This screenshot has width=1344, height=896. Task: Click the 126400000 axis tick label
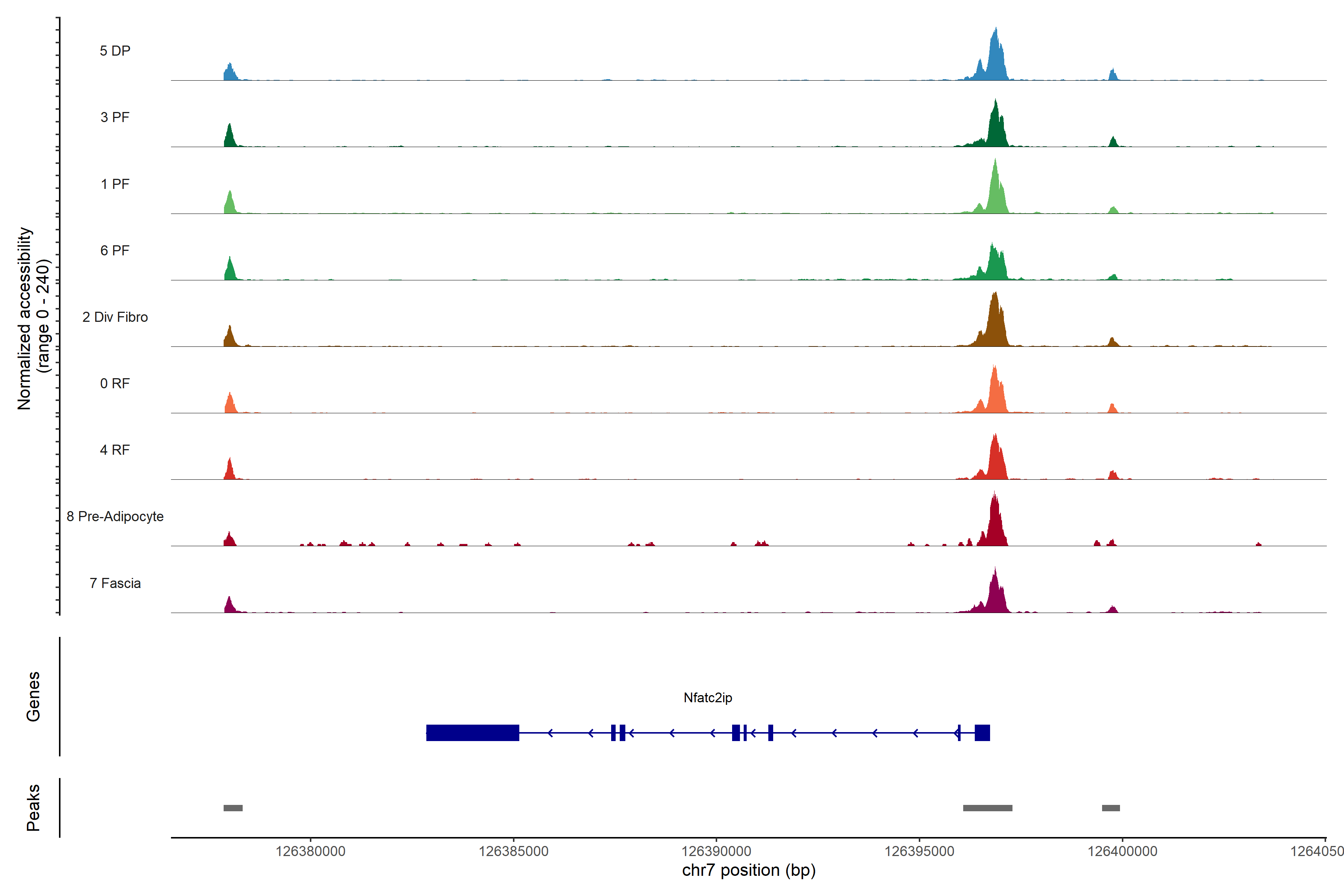coord(1122,852)
